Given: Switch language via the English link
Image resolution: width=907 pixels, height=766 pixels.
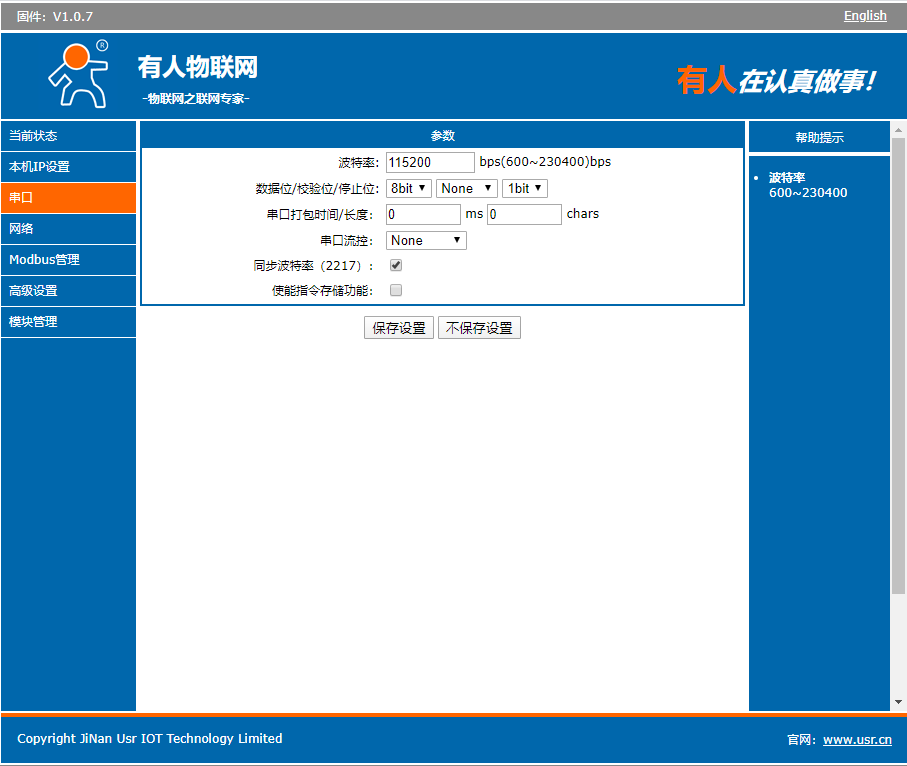Looking at the screenshot, I should 865,15.
